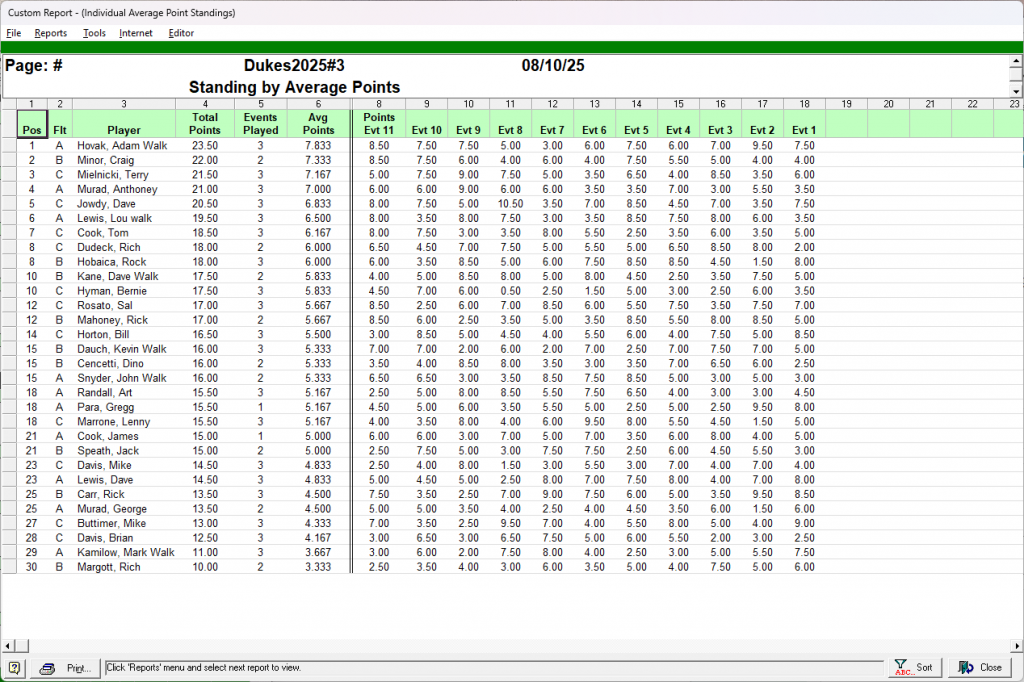
Task: Click the Player column header
Action: pyautogui.click(x=124, y=124)
